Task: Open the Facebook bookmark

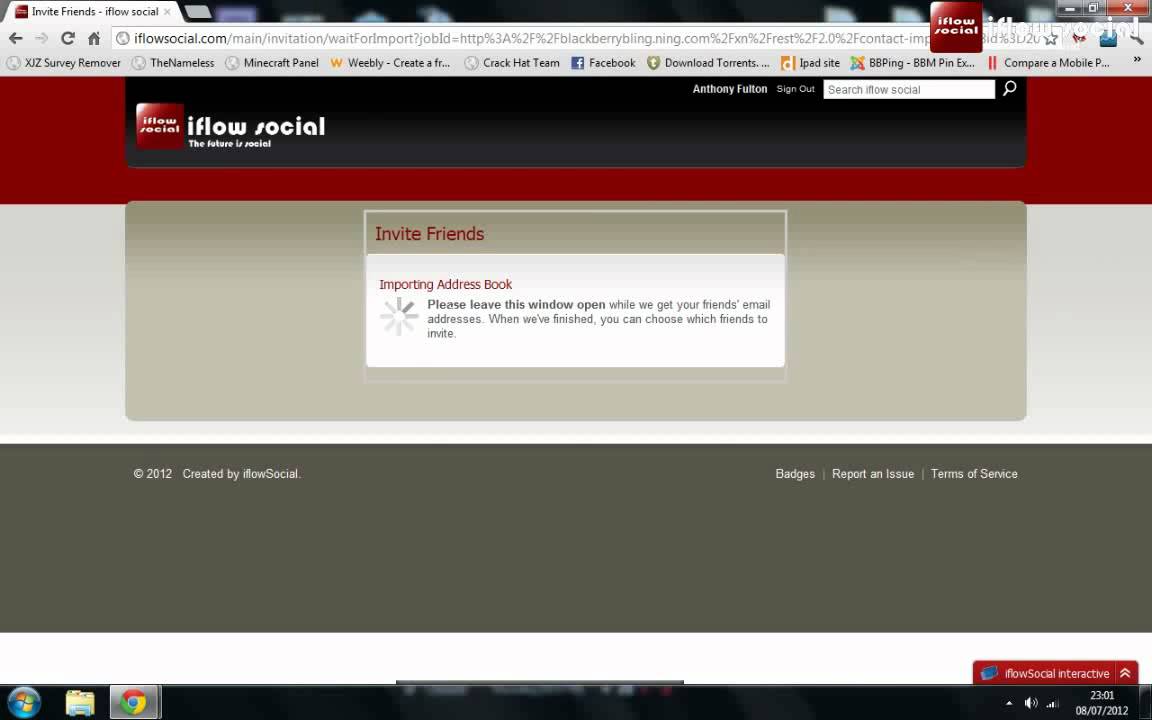Action: [603, 63]
